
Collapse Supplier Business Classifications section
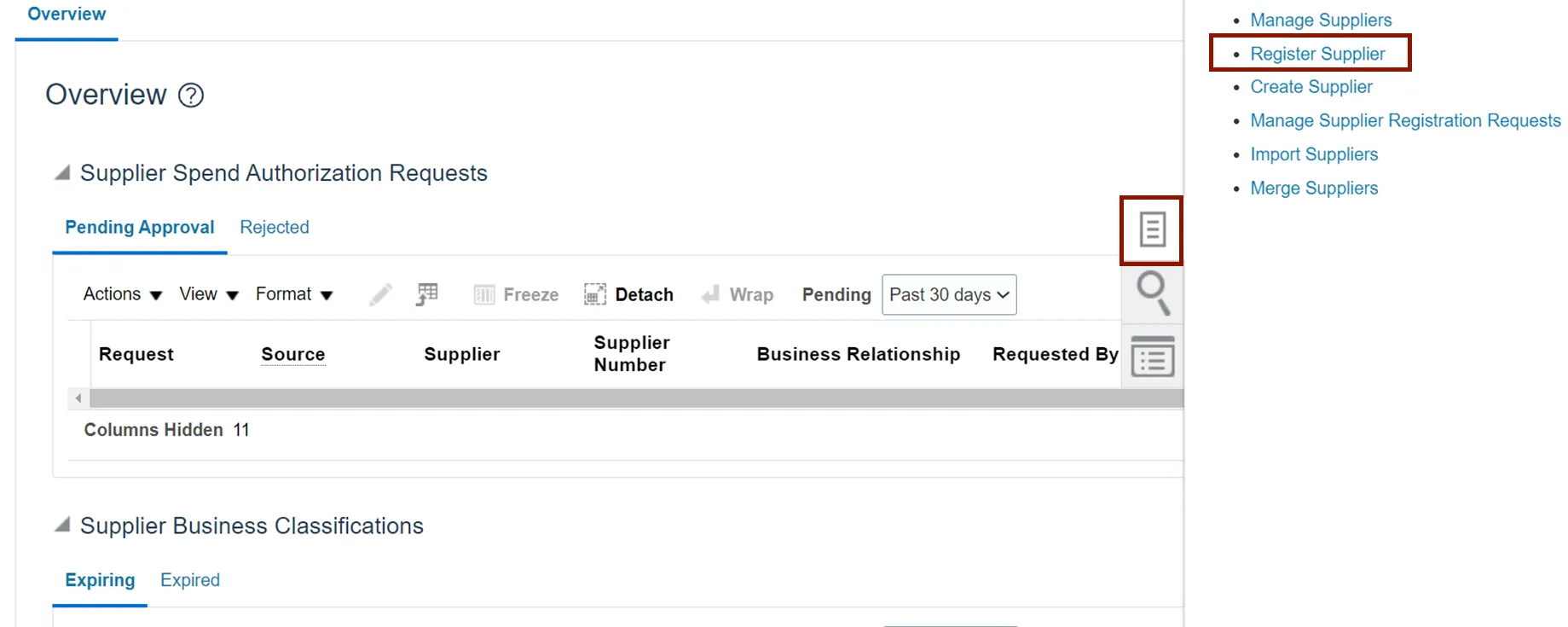pos(62,525)
